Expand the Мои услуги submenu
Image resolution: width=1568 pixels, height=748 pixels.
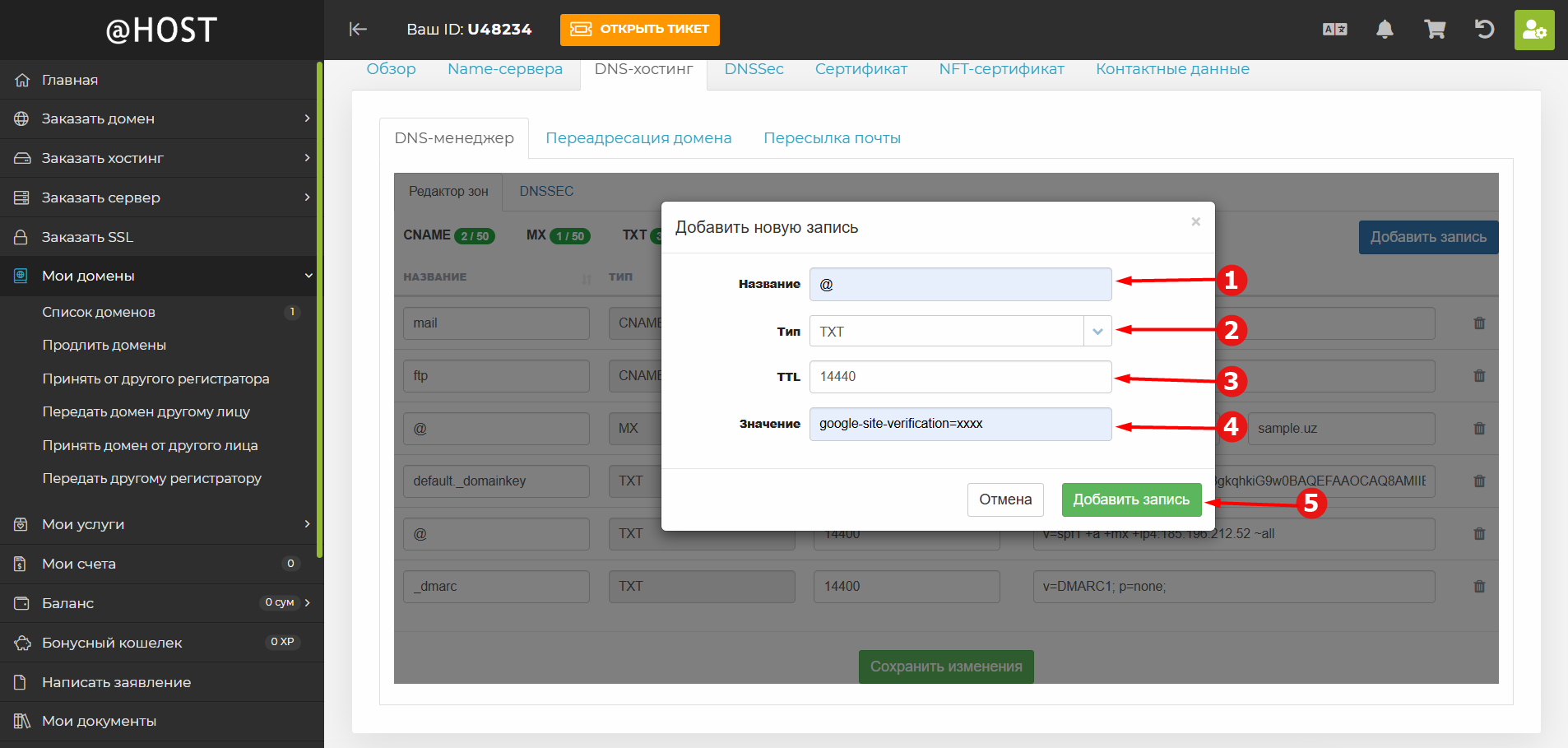[x=307, y=524]
